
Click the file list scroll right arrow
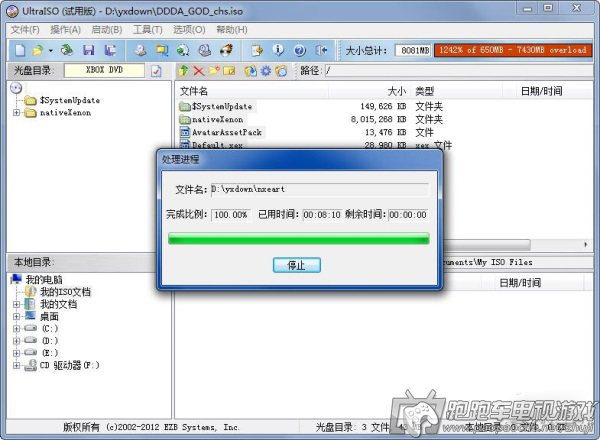pyautogui.click(x=586, y=244)
